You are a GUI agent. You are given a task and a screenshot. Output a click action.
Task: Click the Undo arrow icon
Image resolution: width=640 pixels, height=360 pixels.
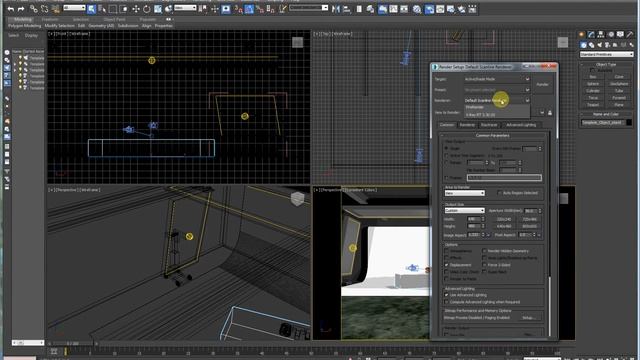coord(11,9)
